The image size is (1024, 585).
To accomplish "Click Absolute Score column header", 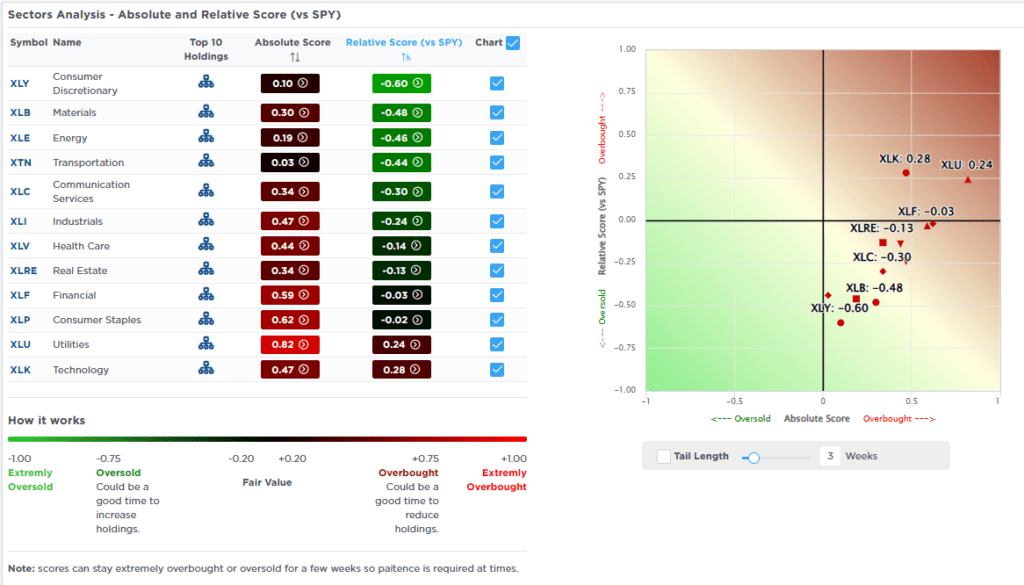I will point(293,42).
